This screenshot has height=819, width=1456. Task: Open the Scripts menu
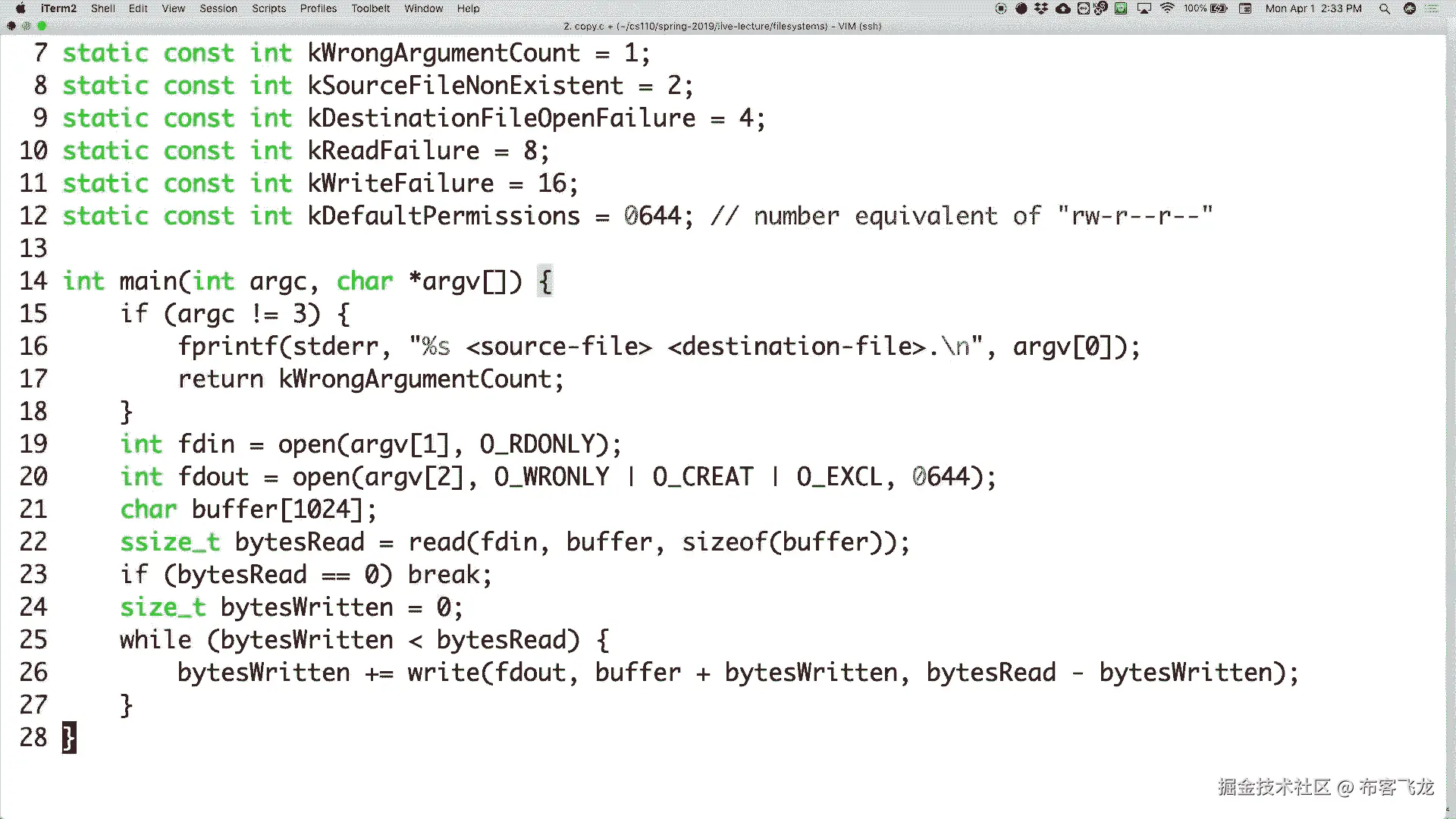[x=268, y=8]
